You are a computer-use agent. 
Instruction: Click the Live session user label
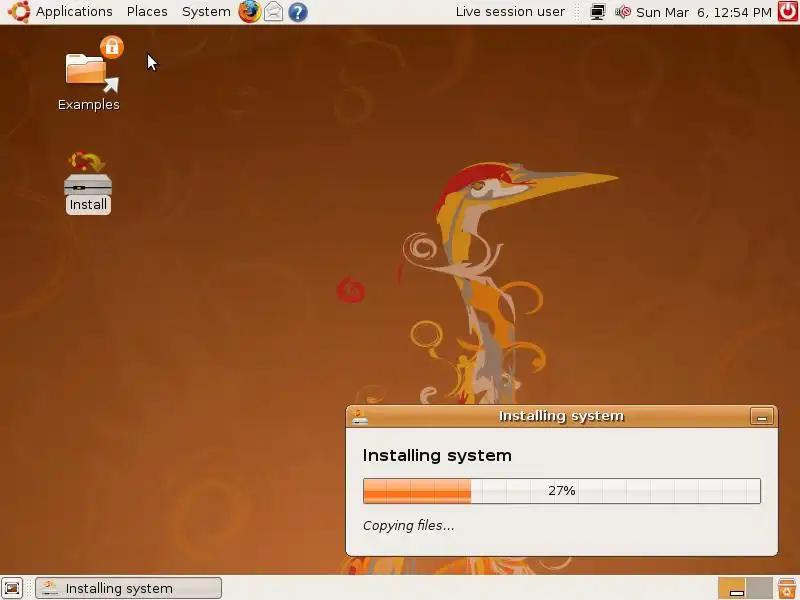[510, 12]
